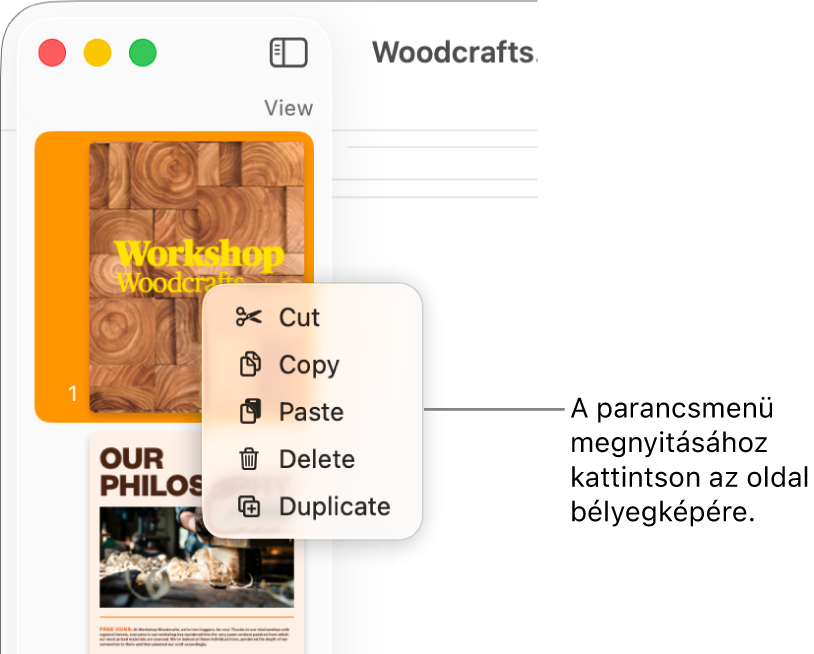Click the Copy icon in context menu
The image size is (814, 654).
(x=250, y=364)
